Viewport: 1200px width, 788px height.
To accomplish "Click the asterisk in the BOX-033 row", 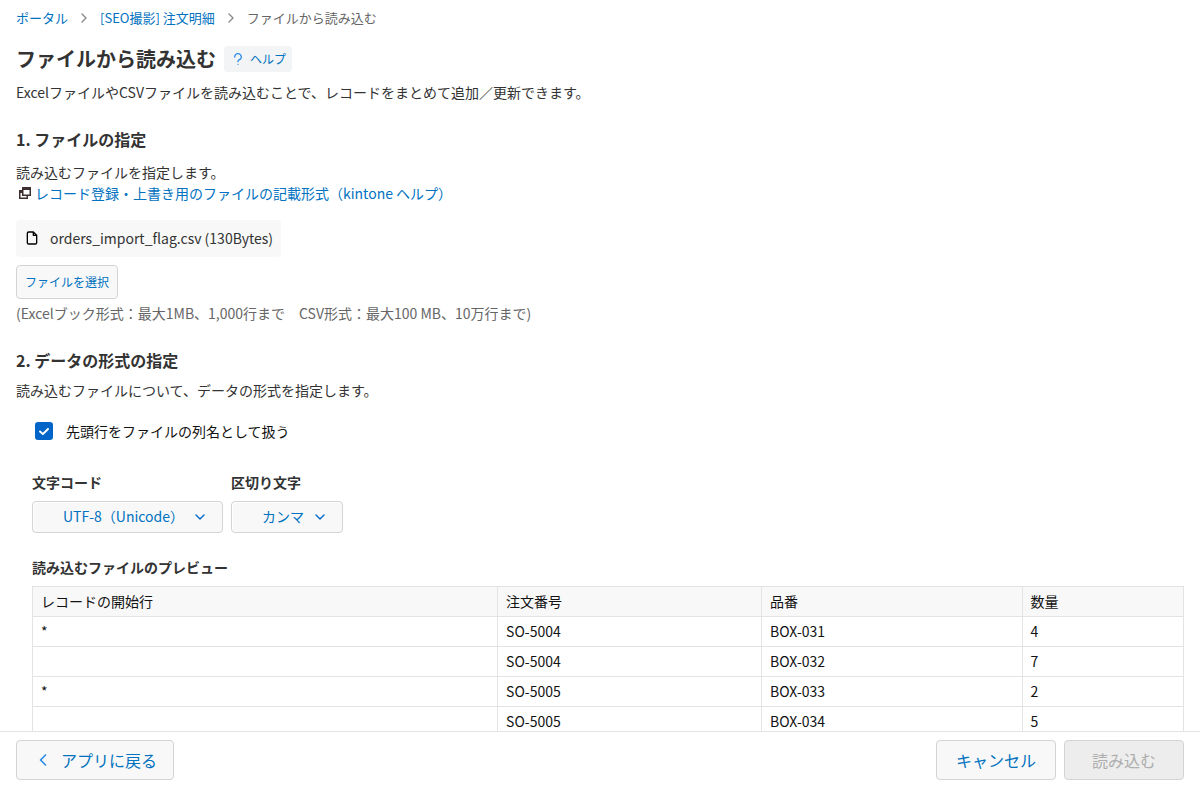I will [x=44, y=691].
